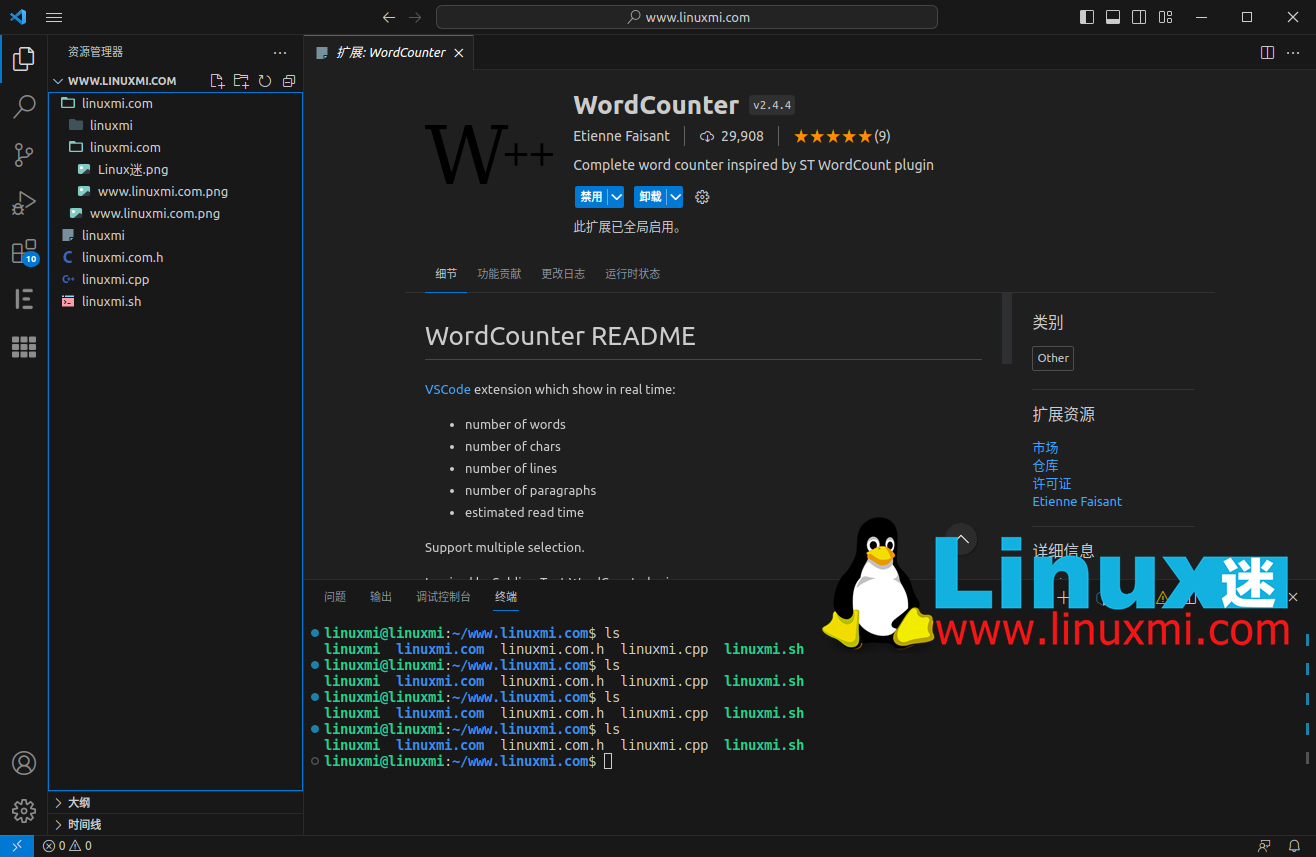
Task: Open editor More Actions ellipsis
Action: tap(1295, 52)
